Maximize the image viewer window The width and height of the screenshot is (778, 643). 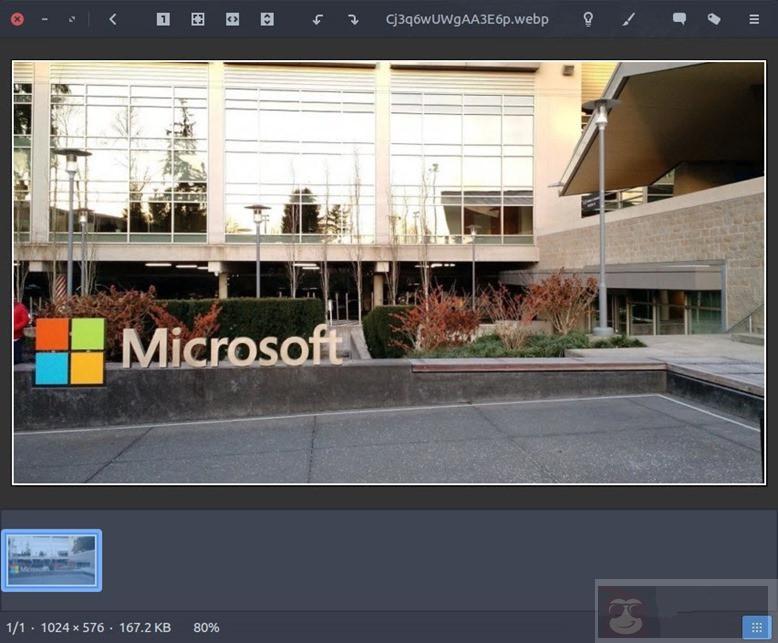(71, 19)
